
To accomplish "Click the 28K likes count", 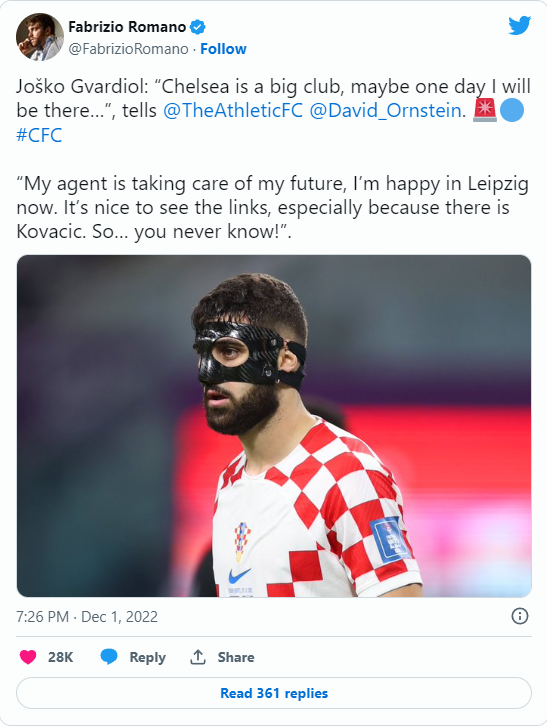I will (x=60, y=657).
